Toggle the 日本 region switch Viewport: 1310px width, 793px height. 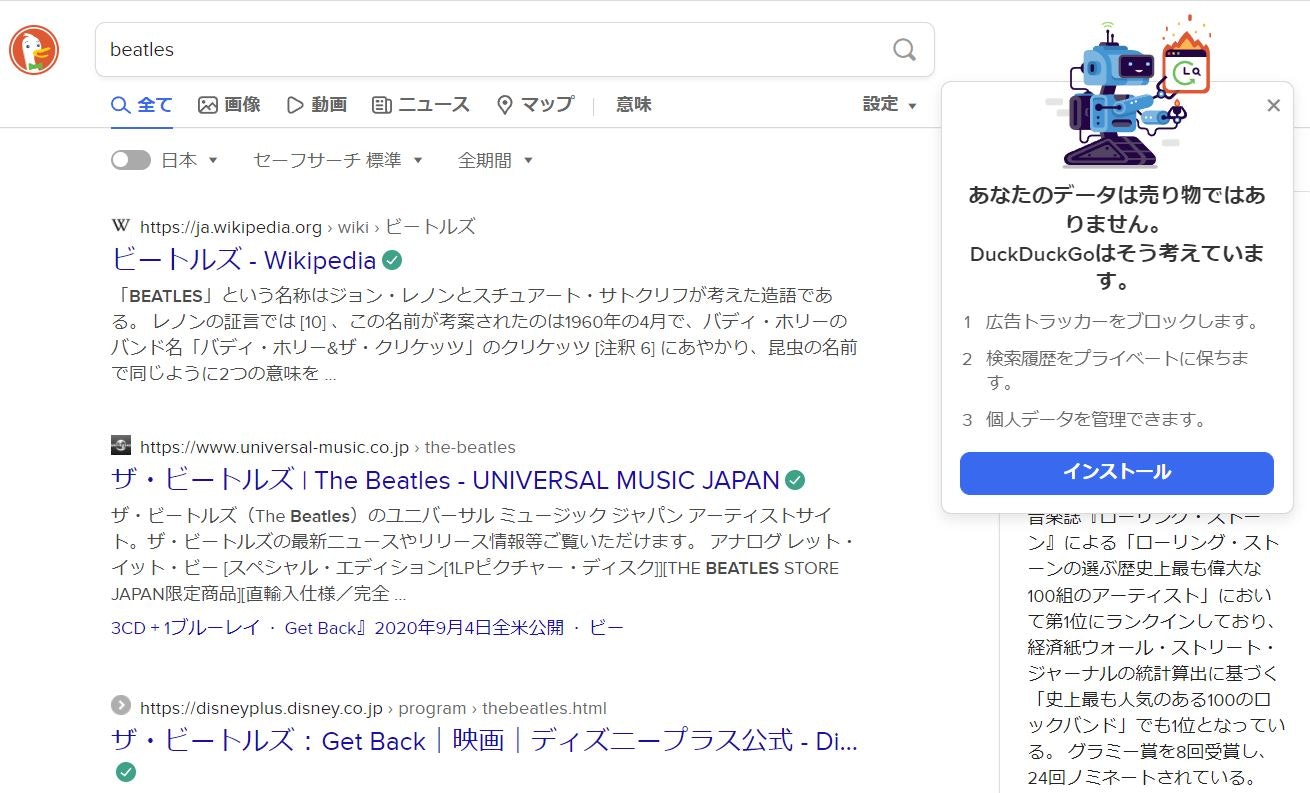click(x=131, y=160)
